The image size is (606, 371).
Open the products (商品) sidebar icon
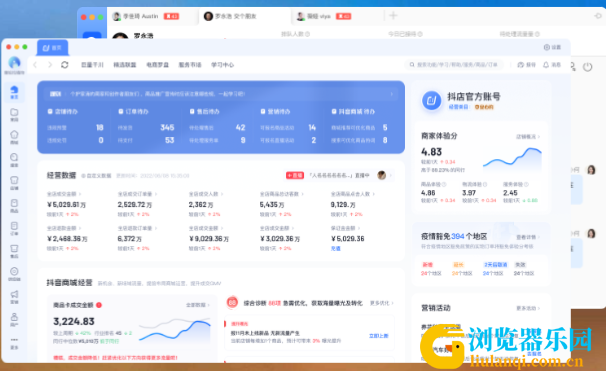coord(14,206)
